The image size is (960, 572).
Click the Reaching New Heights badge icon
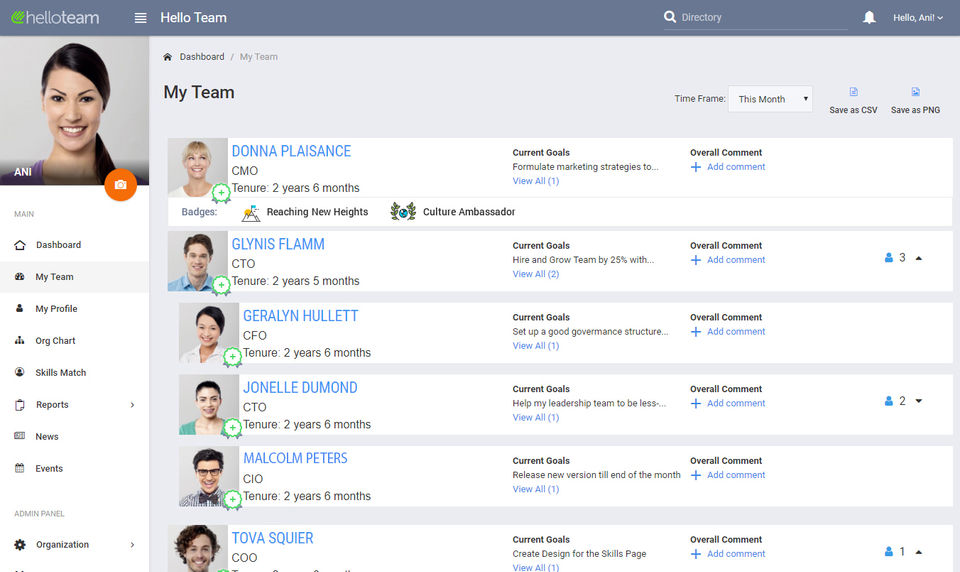pyautogui.click(x=250, y=212)
